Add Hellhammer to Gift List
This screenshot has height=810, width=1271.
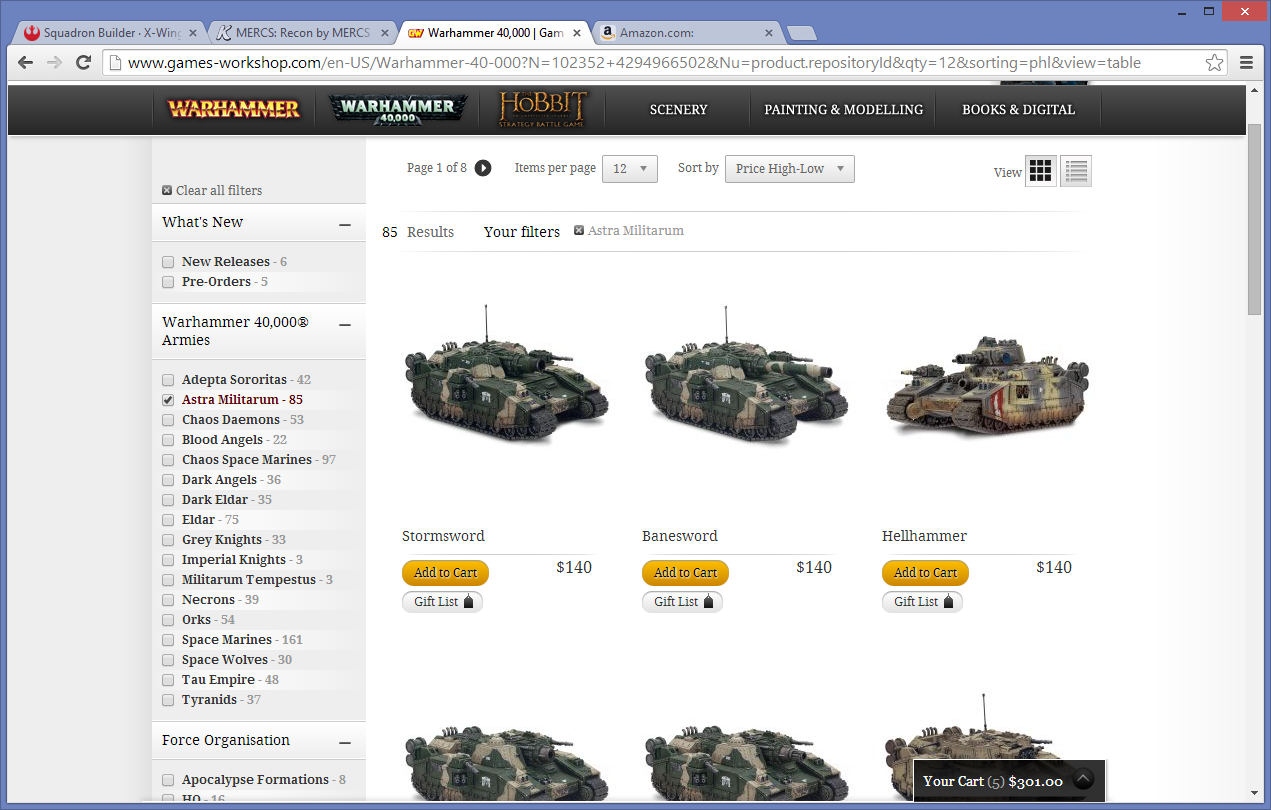922,602
